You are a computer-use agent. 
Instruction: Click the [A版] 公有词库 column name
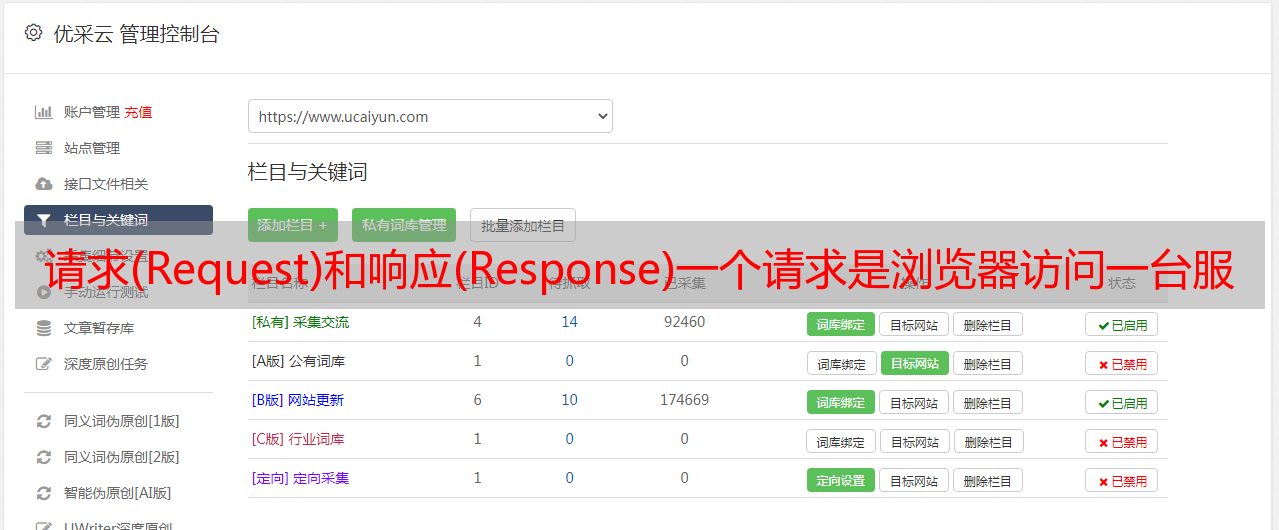tap(298, 361)
